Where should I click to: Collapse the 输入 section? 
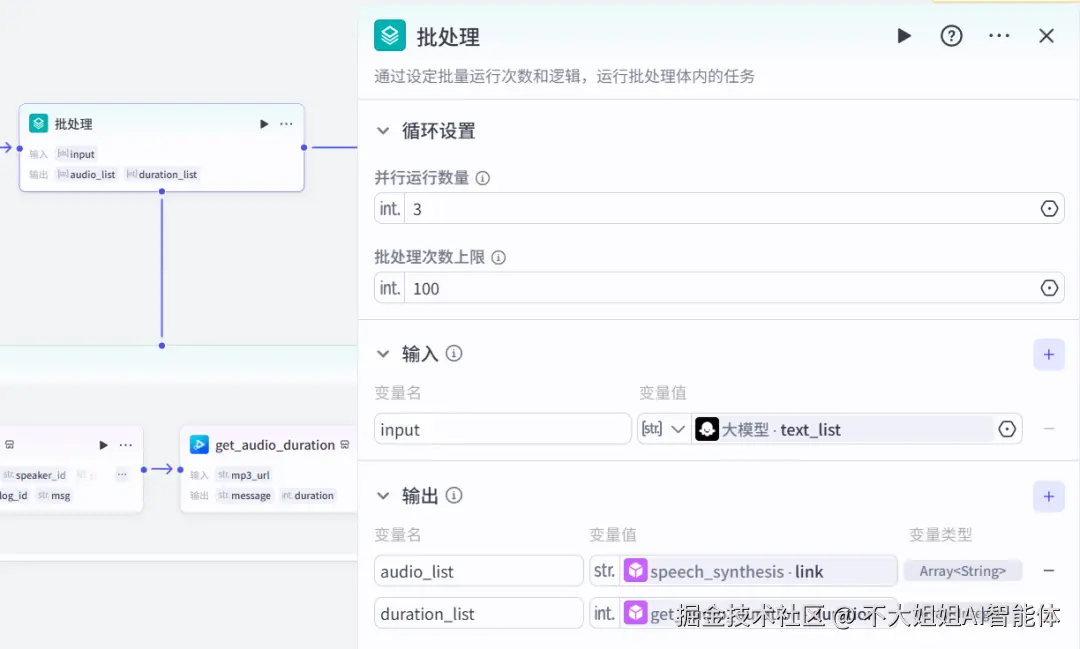click(383, 353)
